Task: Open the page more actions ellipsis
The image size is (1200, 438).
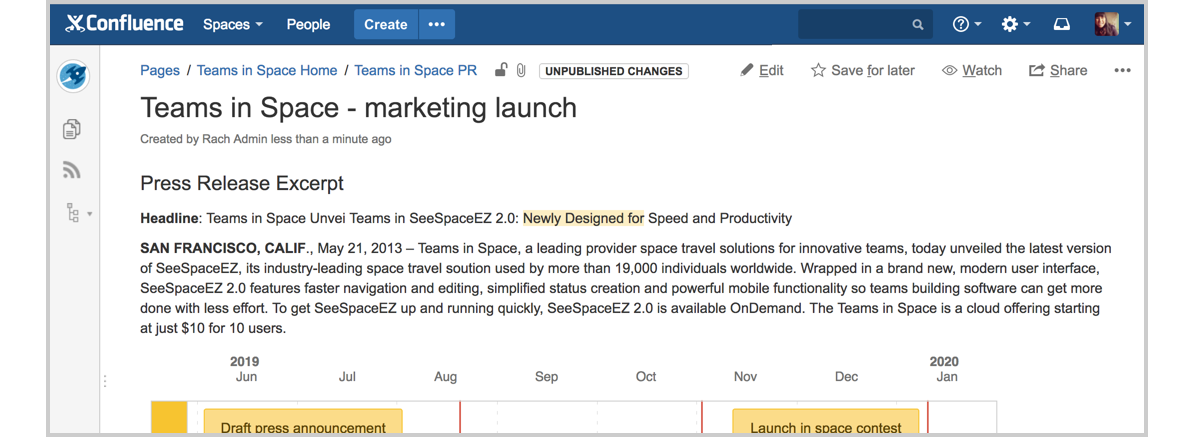Action: pyautogui.click(x=1122, y=70)
